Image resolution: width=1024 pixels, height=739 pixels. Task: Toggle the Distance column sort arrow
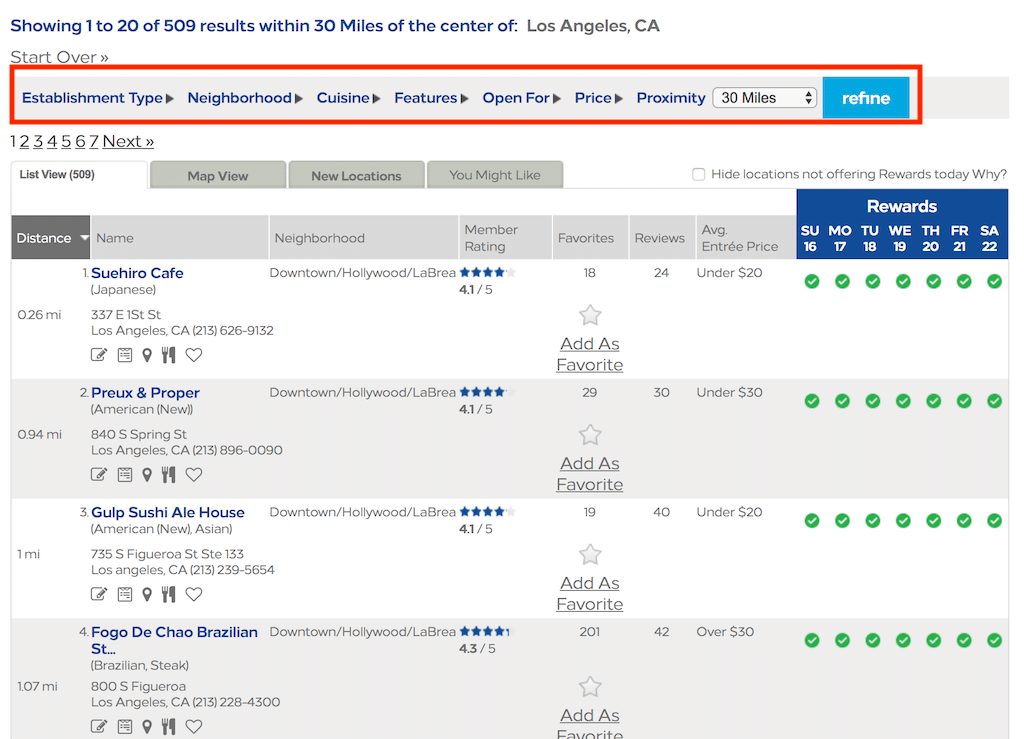(x=84, y=238)
